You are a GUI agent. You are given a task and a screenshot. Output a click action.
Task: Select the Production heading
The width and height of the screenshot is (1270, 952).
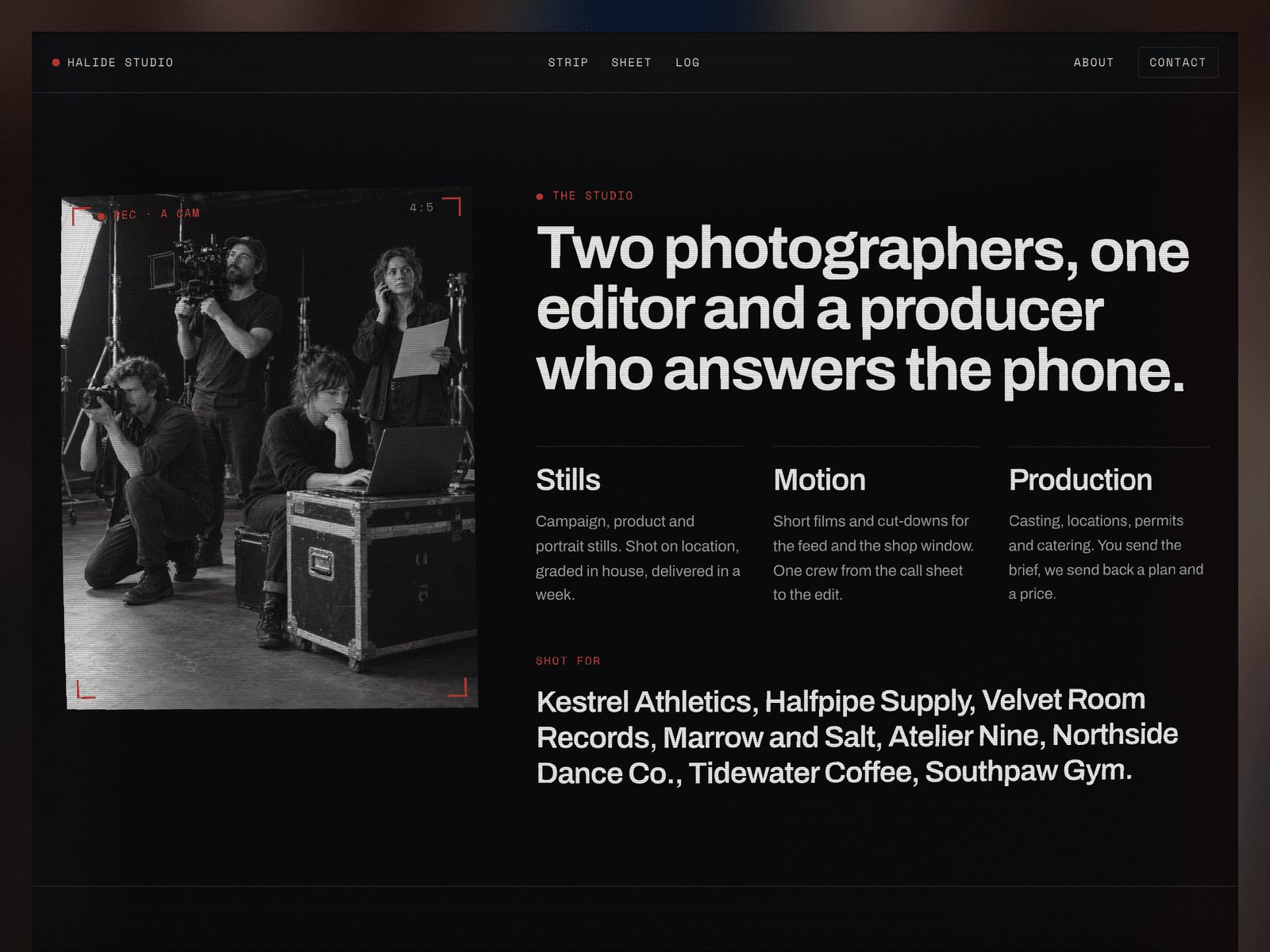point(1080,480)
